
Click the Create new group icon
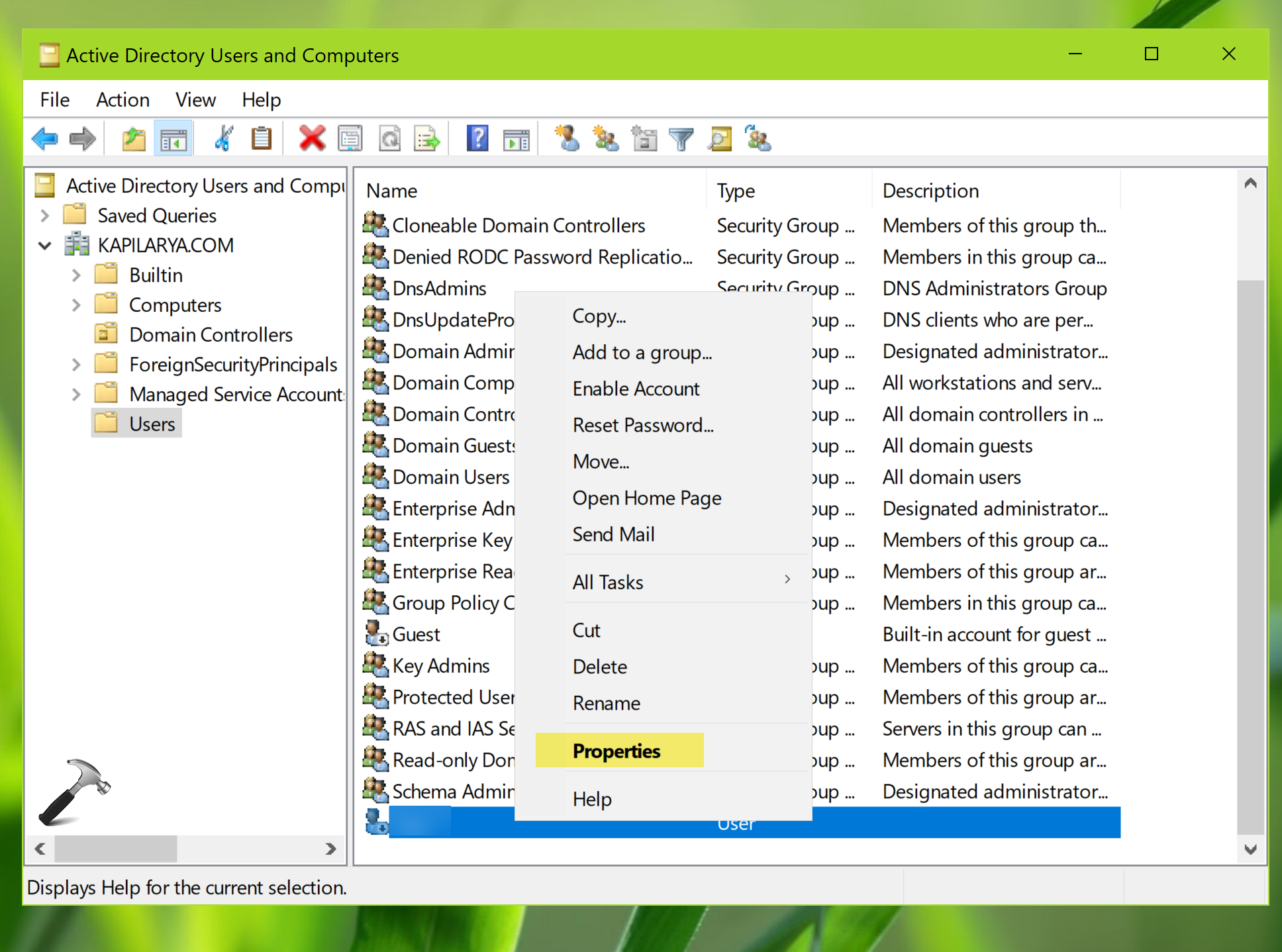click(605, 139)
